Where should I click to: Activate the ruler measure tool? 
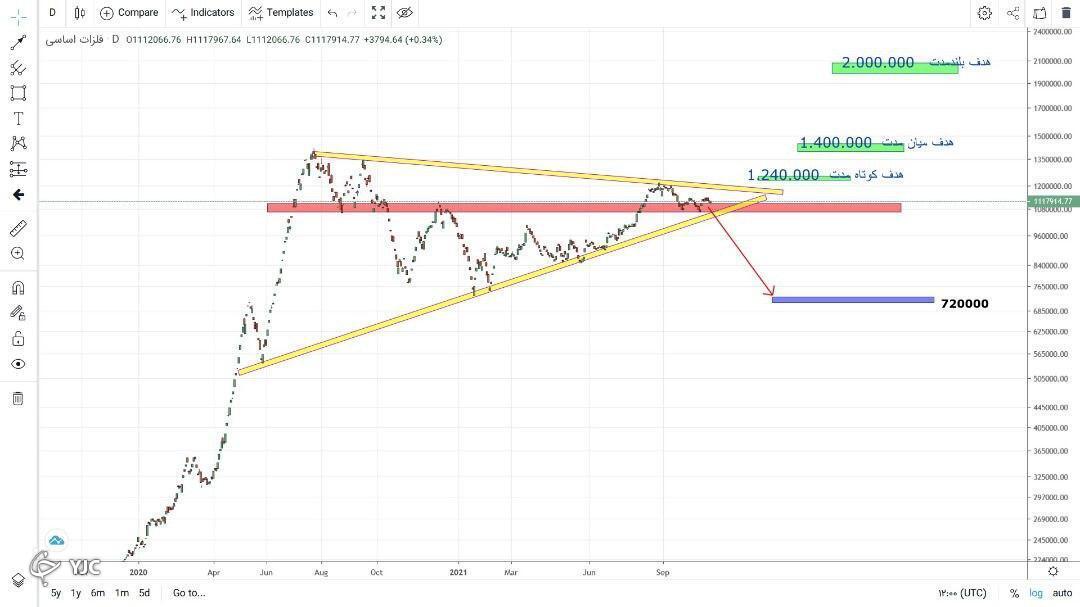pyautogui.click(x=18, y=228)
